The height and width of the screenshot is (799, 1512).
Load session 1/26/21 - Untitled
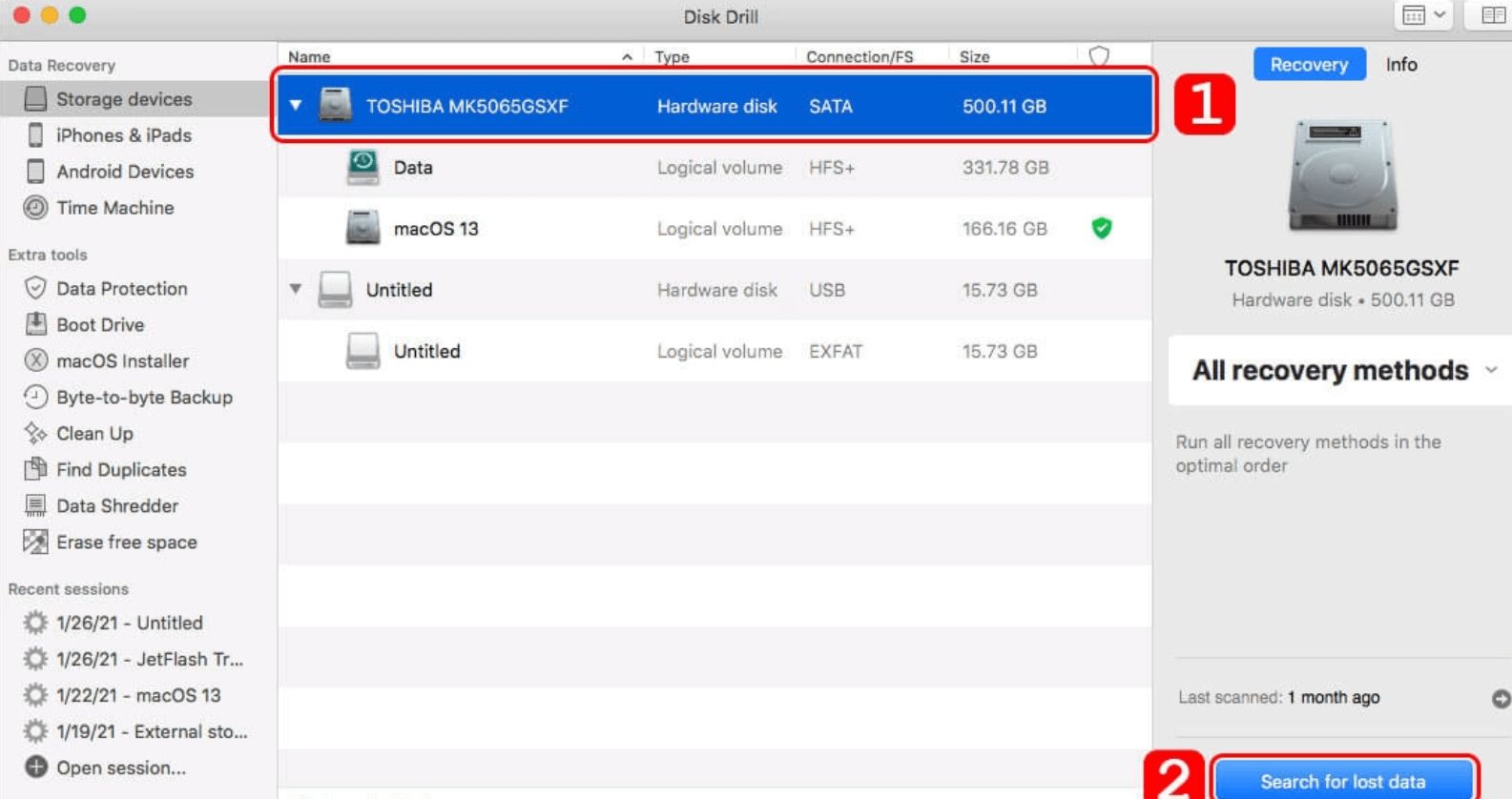pos(129,624)
